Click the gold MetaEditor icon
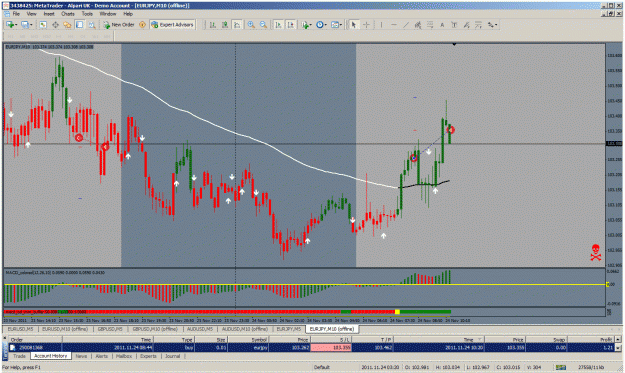The height and width of the screenshot is (373, 625). [x=142, y=25]
